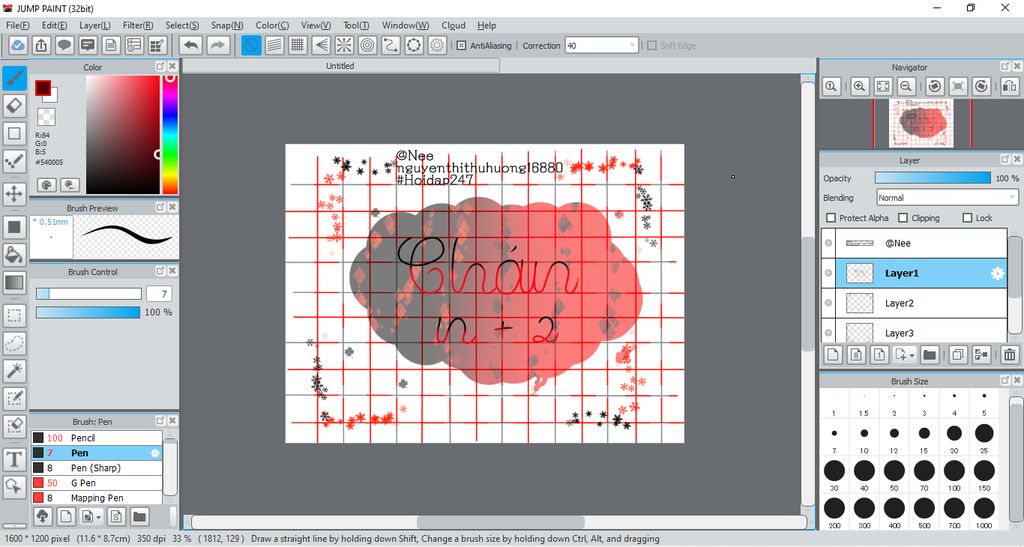Open the Blending mode dropdown

pos(947,198)
